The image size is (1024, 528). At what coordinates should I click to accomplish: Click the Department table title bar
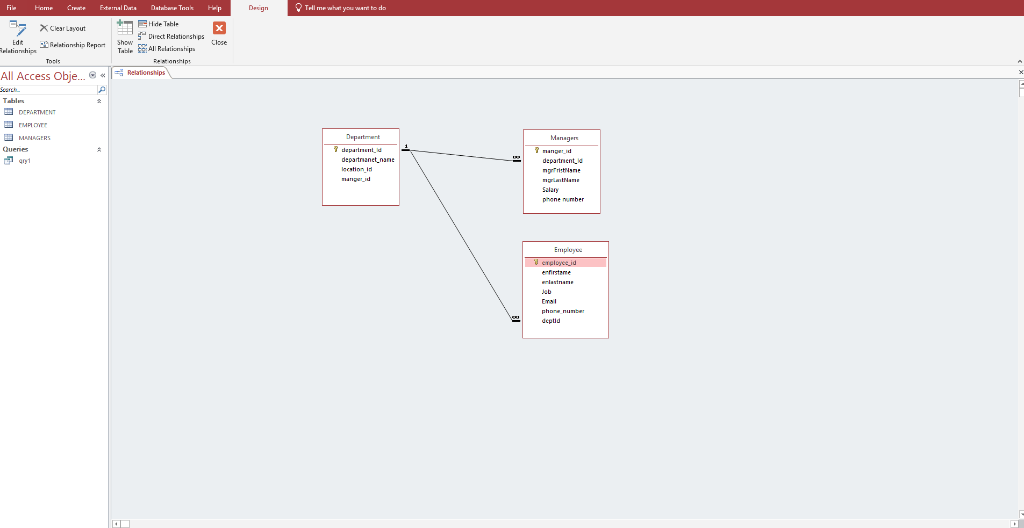361,137
